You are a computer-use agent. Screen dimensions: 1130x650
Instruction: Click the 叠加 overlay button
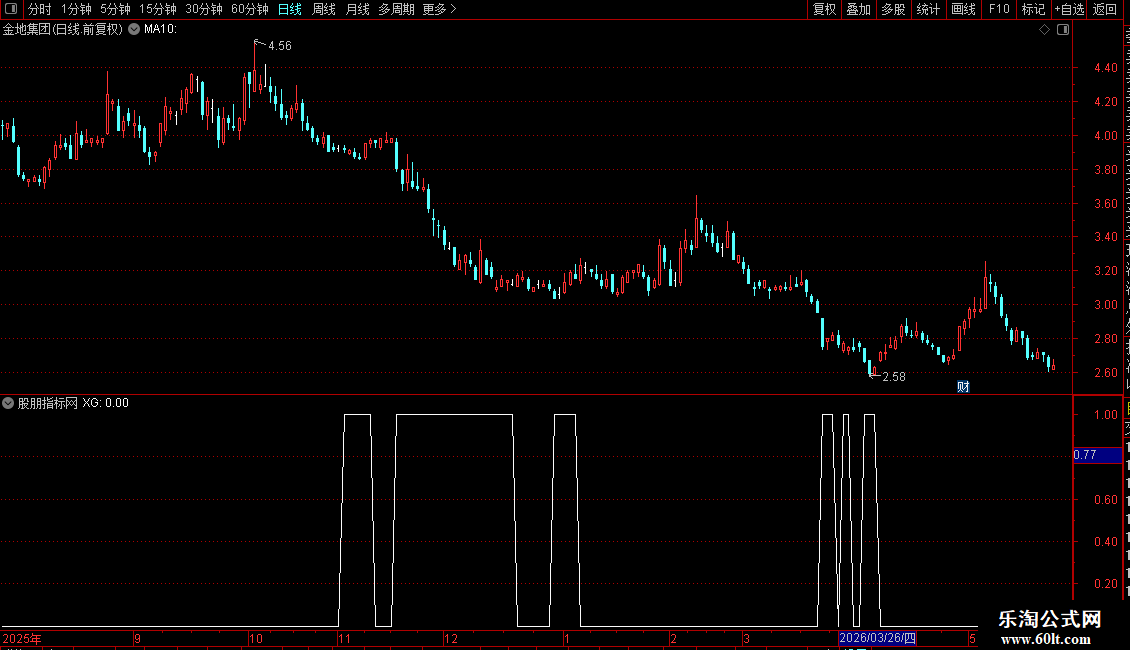(859, 9)
